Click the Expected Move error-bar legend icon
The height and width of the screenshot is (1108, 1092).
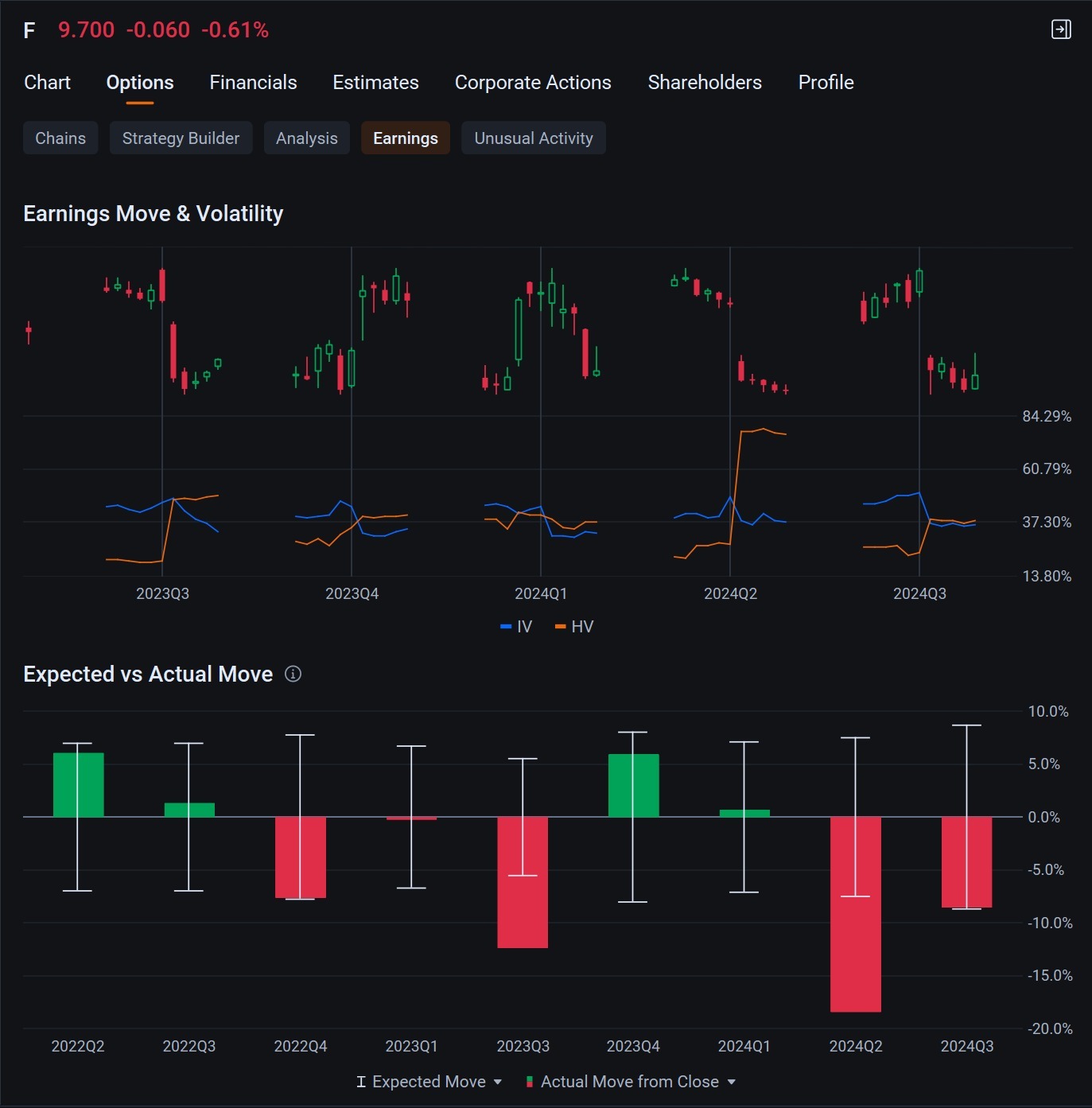[361, 1082]
